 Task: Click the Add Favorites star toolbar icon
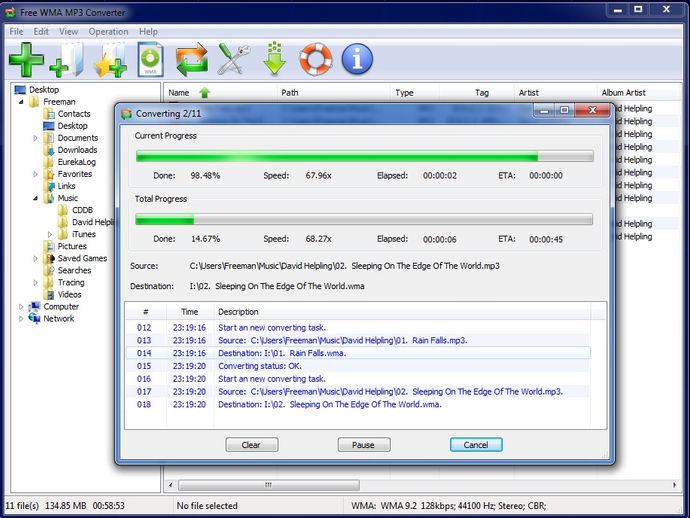(110, 60)
